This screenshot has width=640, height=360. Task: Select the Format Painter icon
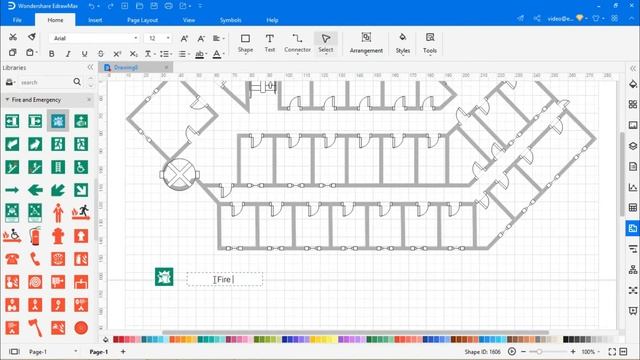click(31, 37)
